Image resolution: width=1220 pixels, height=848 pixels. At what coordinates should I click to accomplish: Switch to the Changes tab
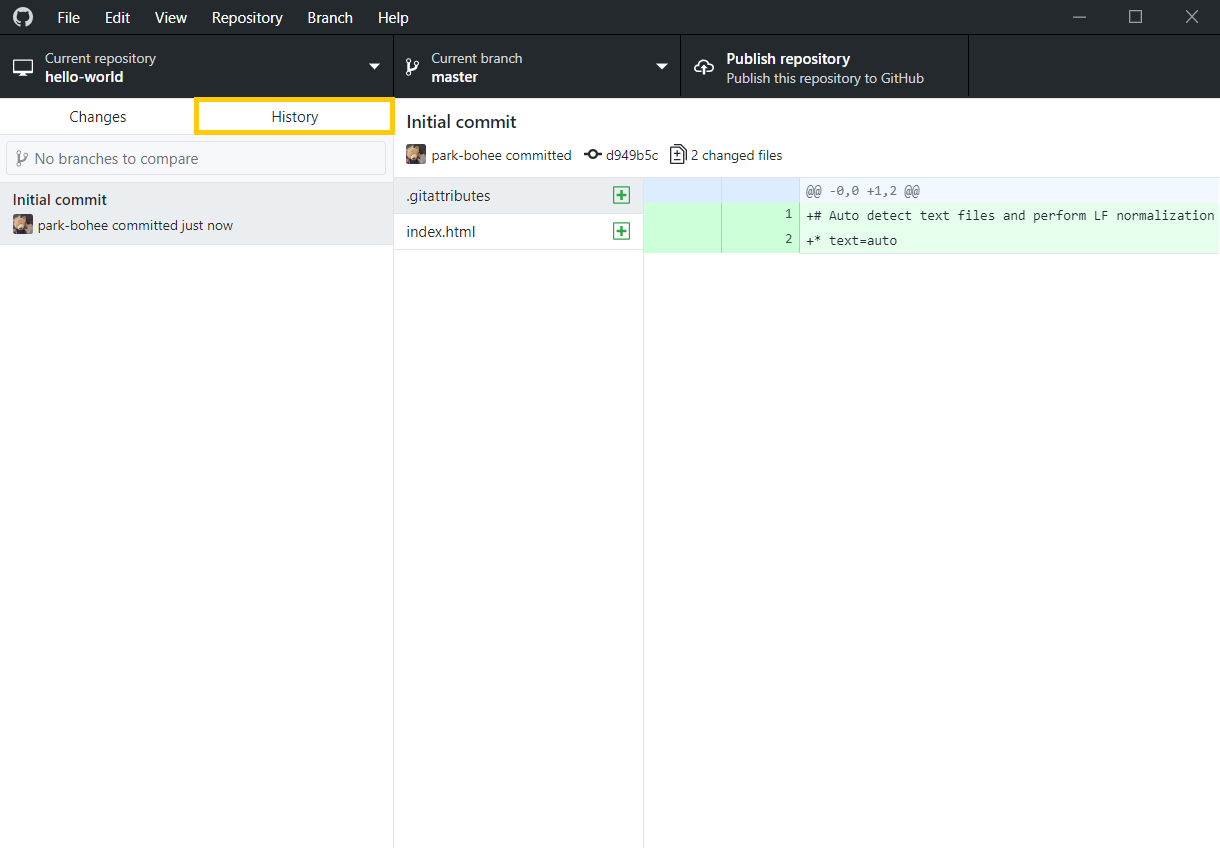point(98,117)
